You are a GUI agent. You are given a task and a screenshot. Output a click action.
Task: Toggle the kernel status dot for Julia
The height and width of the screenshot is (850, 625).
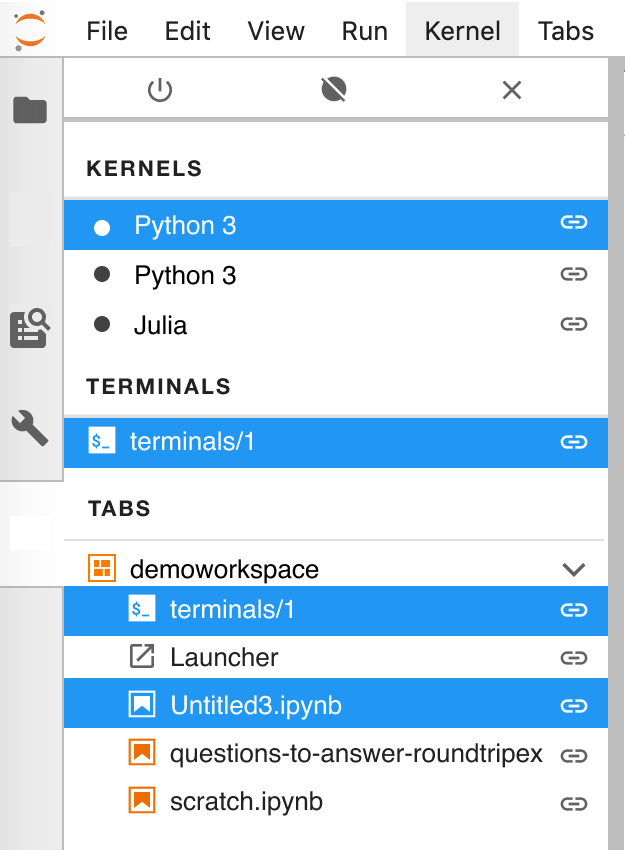[x=102, y=324]
